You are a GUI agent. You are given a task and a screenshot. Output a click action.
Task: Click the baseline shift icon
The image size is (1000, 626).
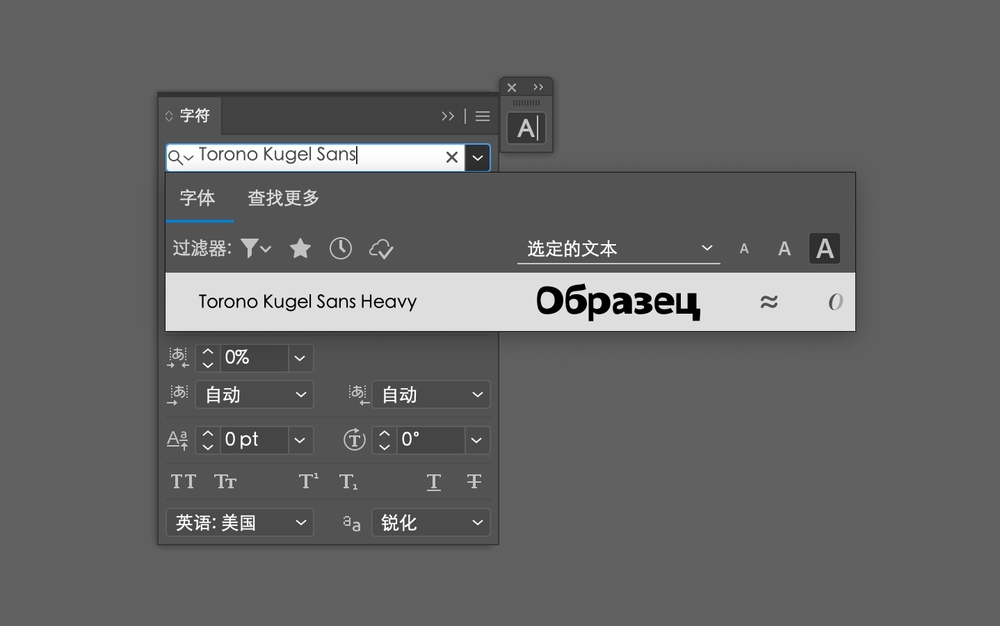pos(177,440)
